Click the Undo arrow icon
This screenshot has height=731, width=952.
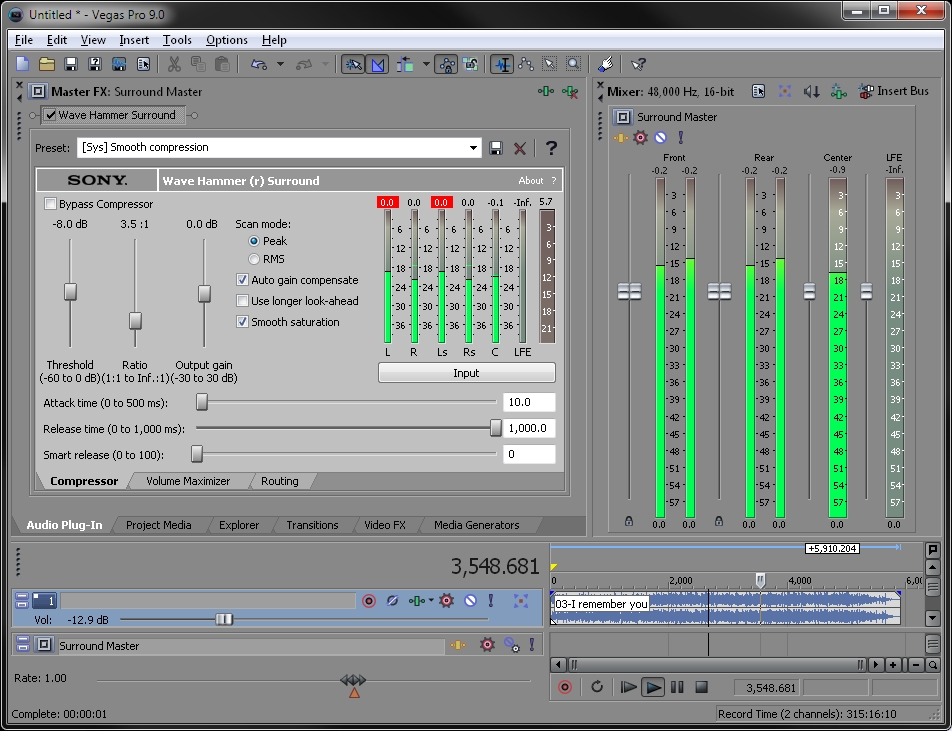click(x=259, y=64)
